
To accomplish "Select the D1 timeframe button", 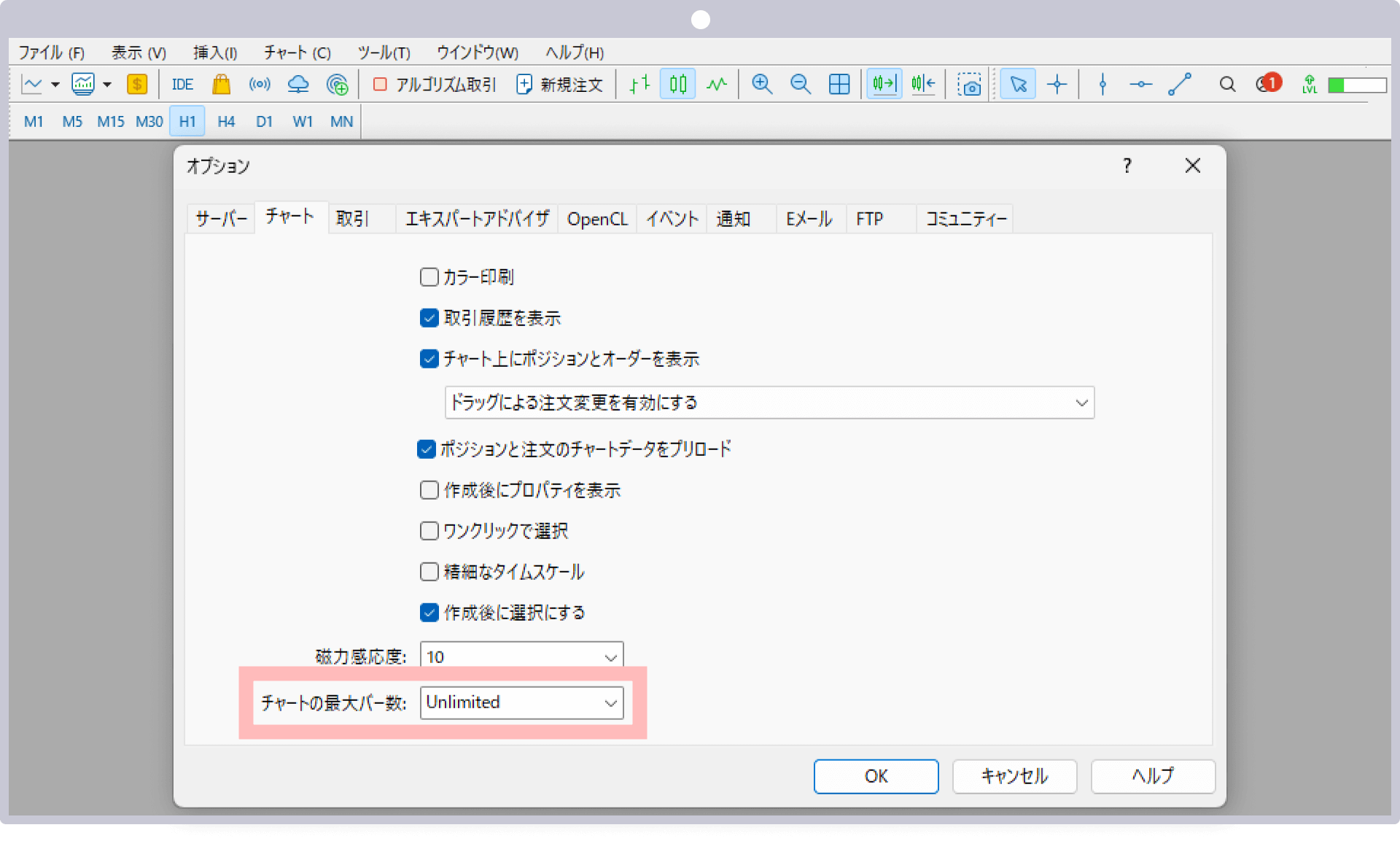I will (x=264, y=122).
